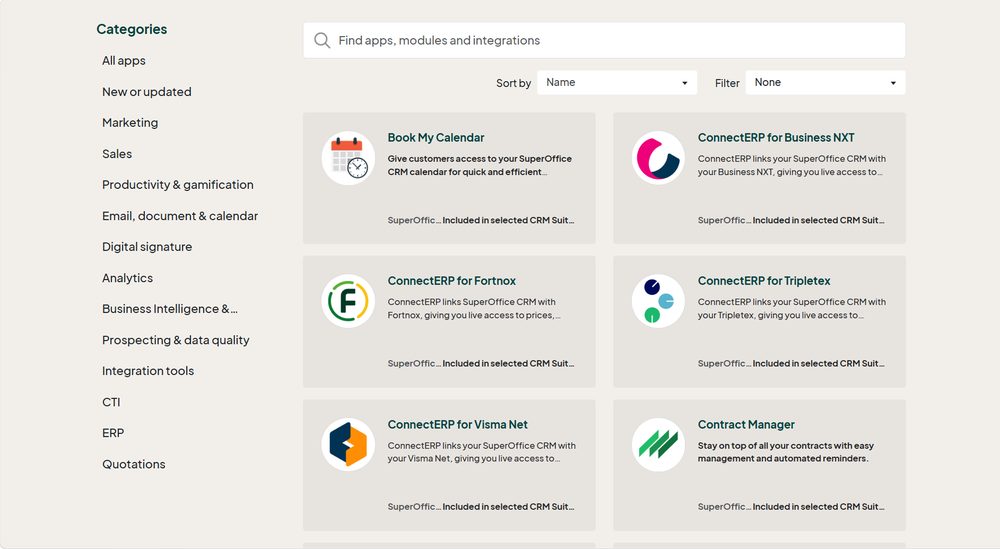Focus the Find apps search field

[x=604, y=40]
